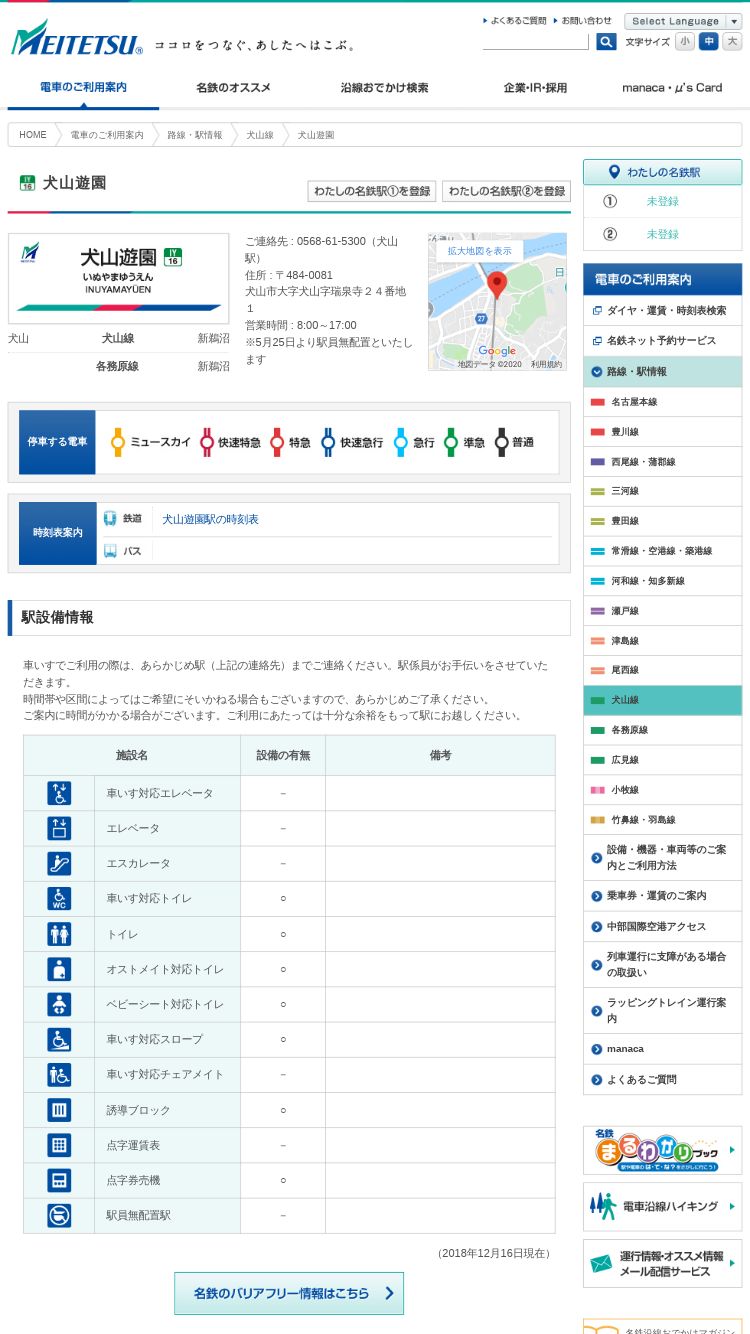Image resolution: width=750 pixels, height=1334 pixels.
Task: Open the 名鉄のオススメ main tab
Action: [x=233, y=88]
